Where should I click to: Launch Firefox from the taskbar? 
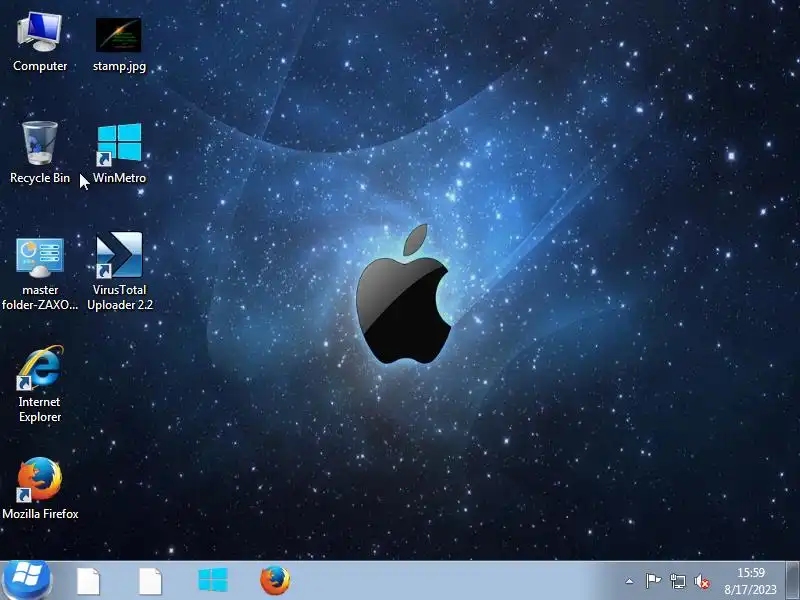(275, 580)
